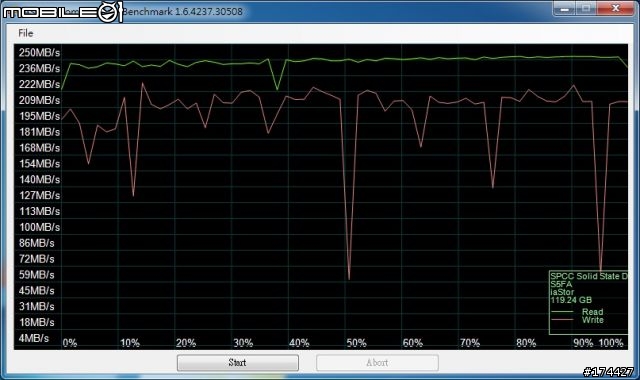The height and width of the screenshot is (380, 640).
Task: Click the 60% x-axis label
Action: click(413, 343)
